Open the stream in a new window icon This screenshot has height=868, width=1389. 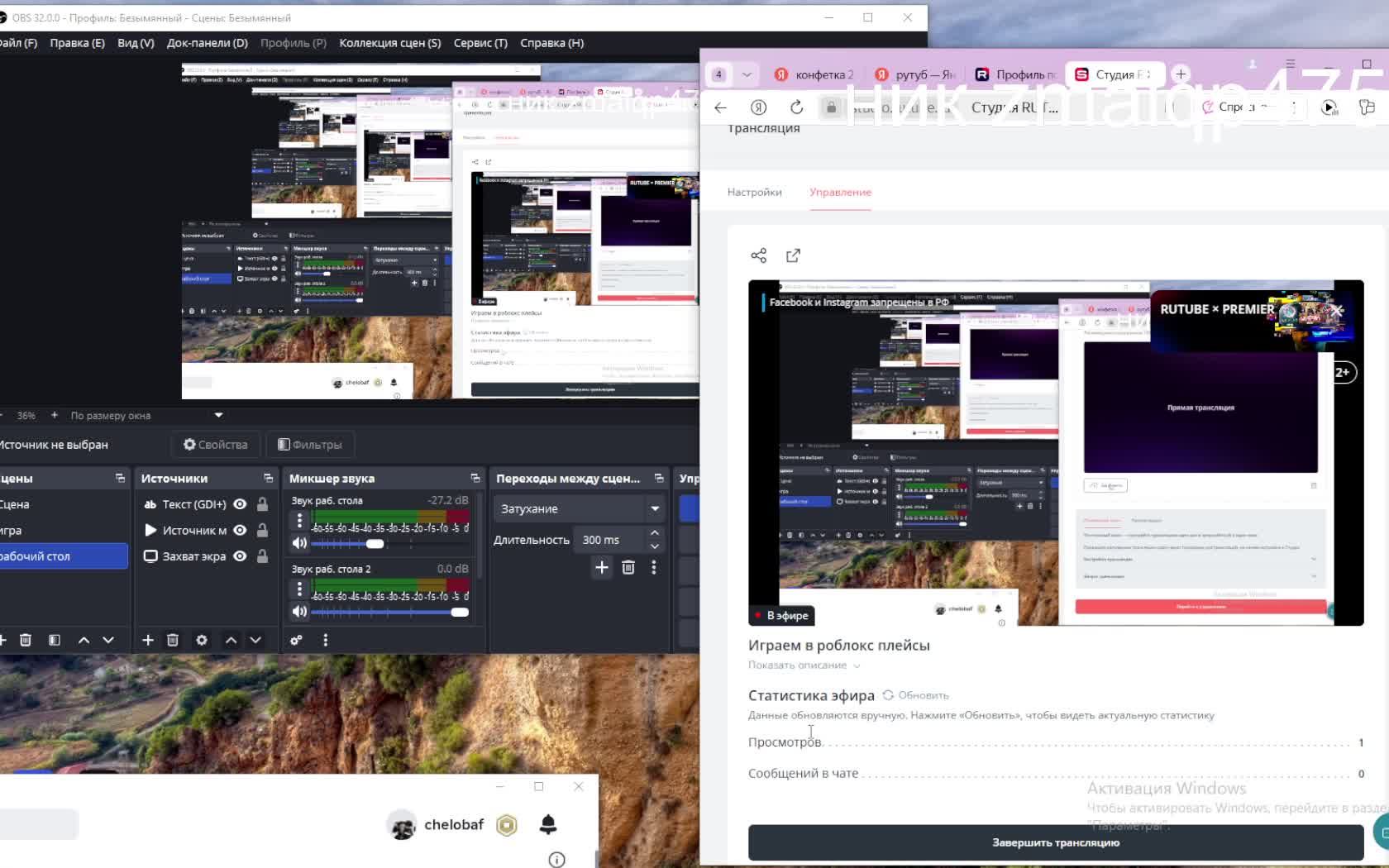793,255
